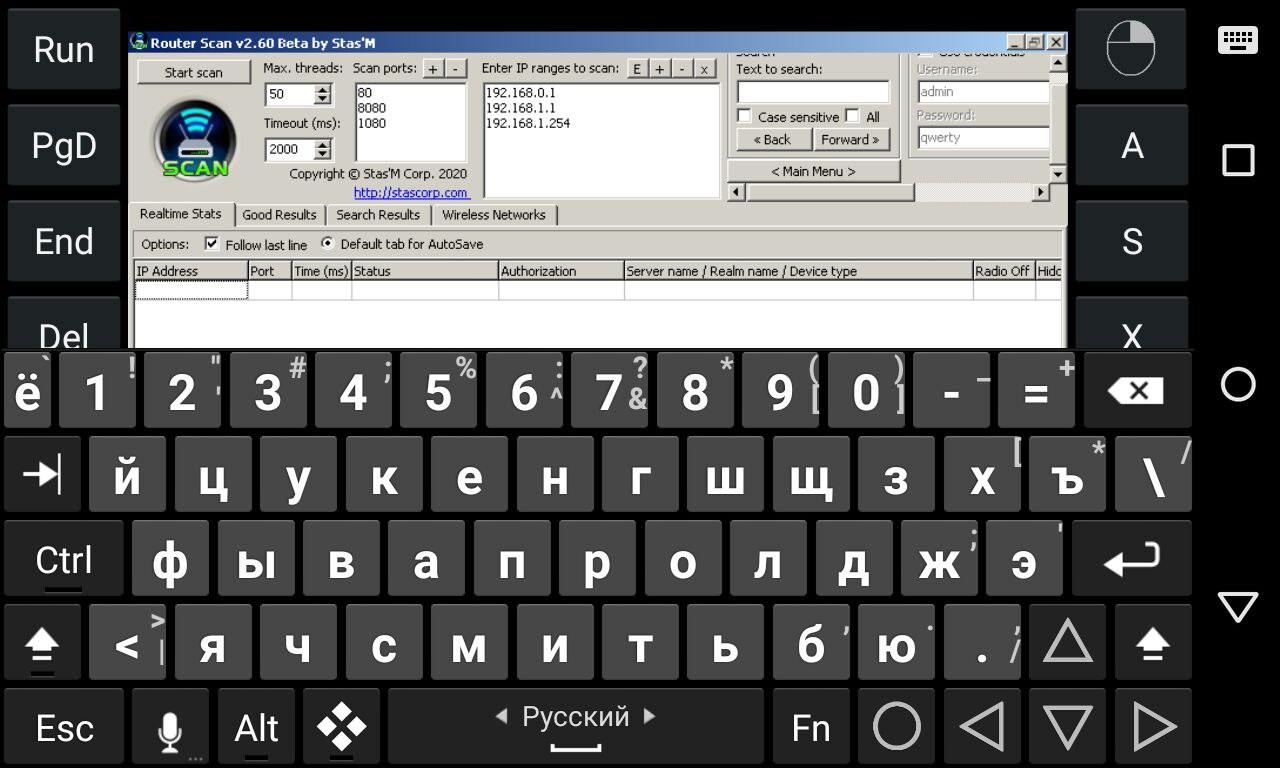Image resolution: width=1280 pixels, height=768 pixels.
Task: Open the http://stascorp.com link
Action: (410, 192)
